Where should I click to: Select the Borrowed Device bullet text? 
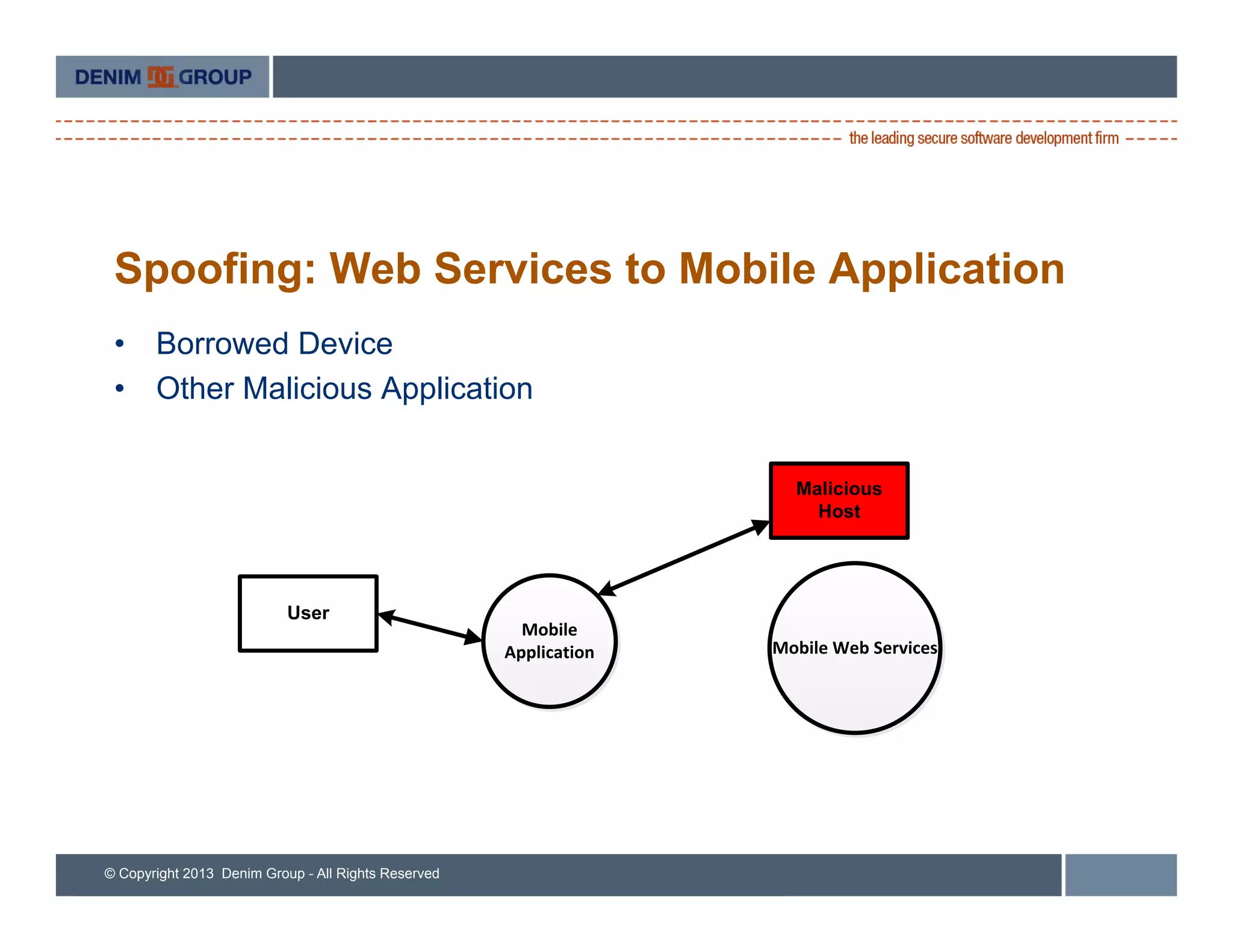(274, 344)
